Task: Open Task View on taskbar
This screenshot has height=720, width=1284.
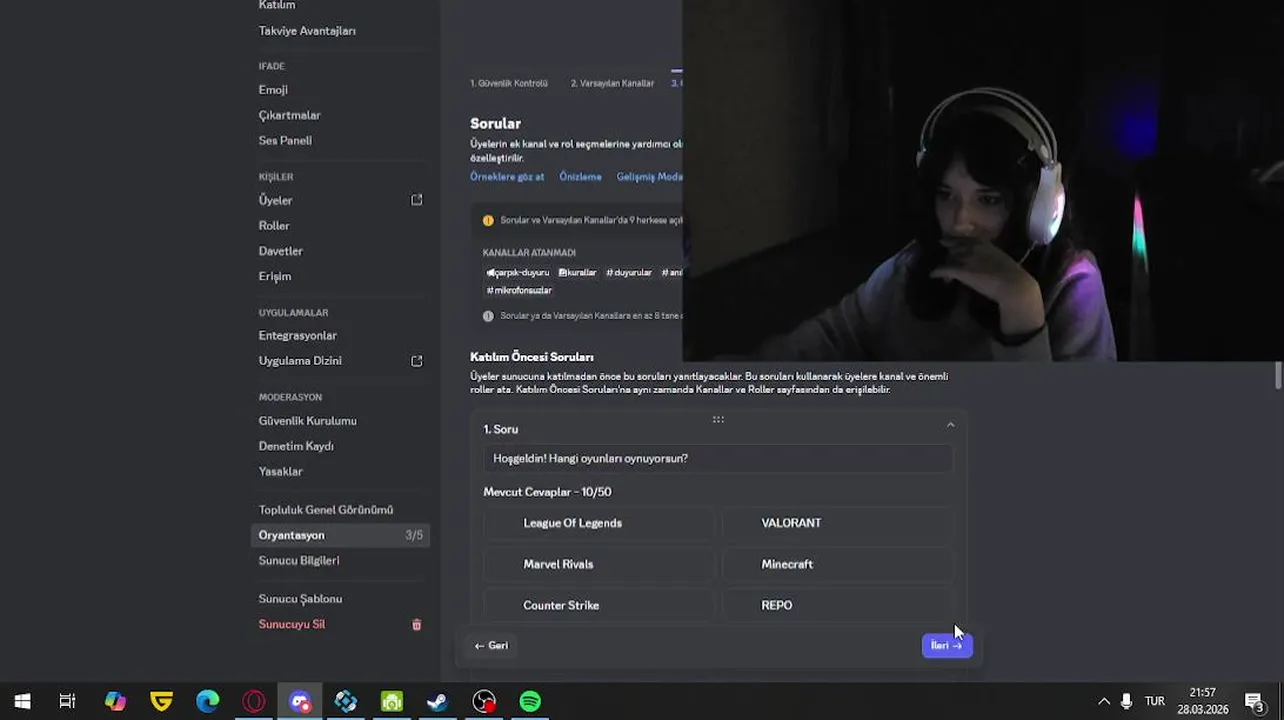Action: pyautogui.click(x=67, y=702)
